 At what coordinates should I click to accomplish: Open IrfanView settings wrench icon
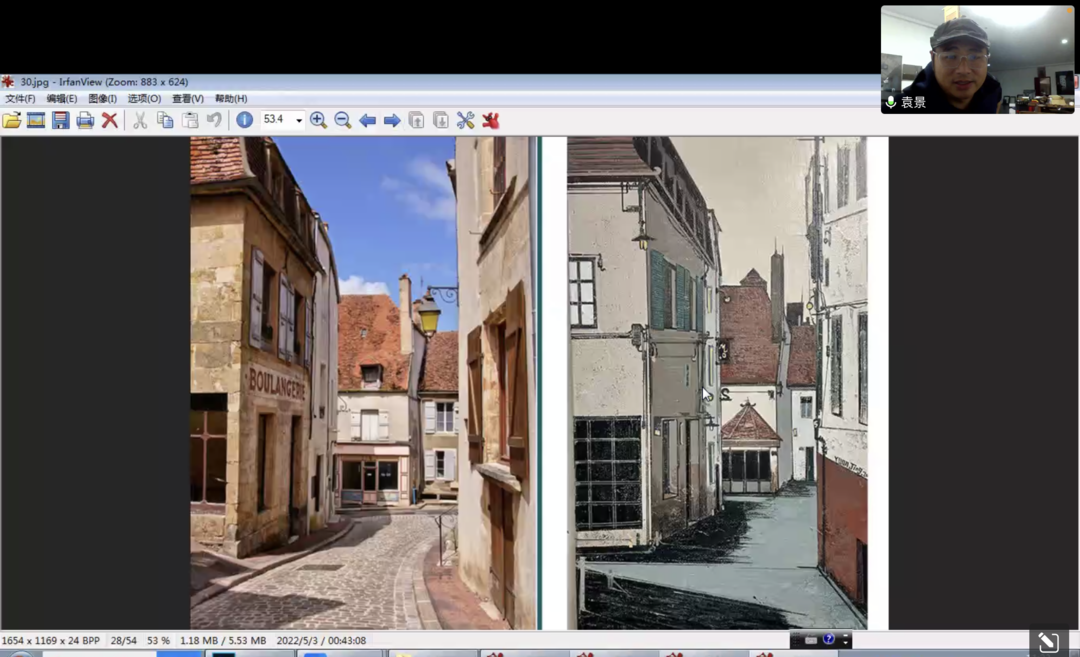click(x=466, y=120)
